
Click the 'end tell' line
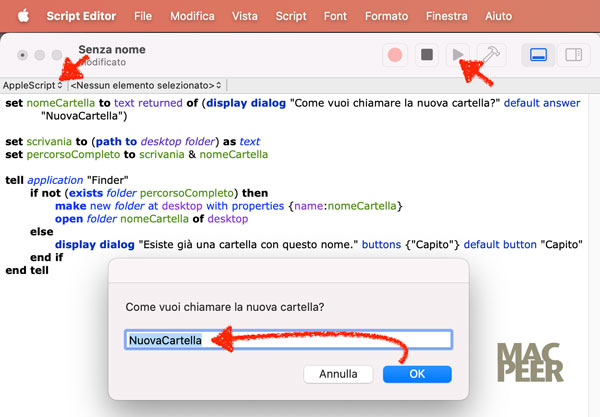click(27, 270)
